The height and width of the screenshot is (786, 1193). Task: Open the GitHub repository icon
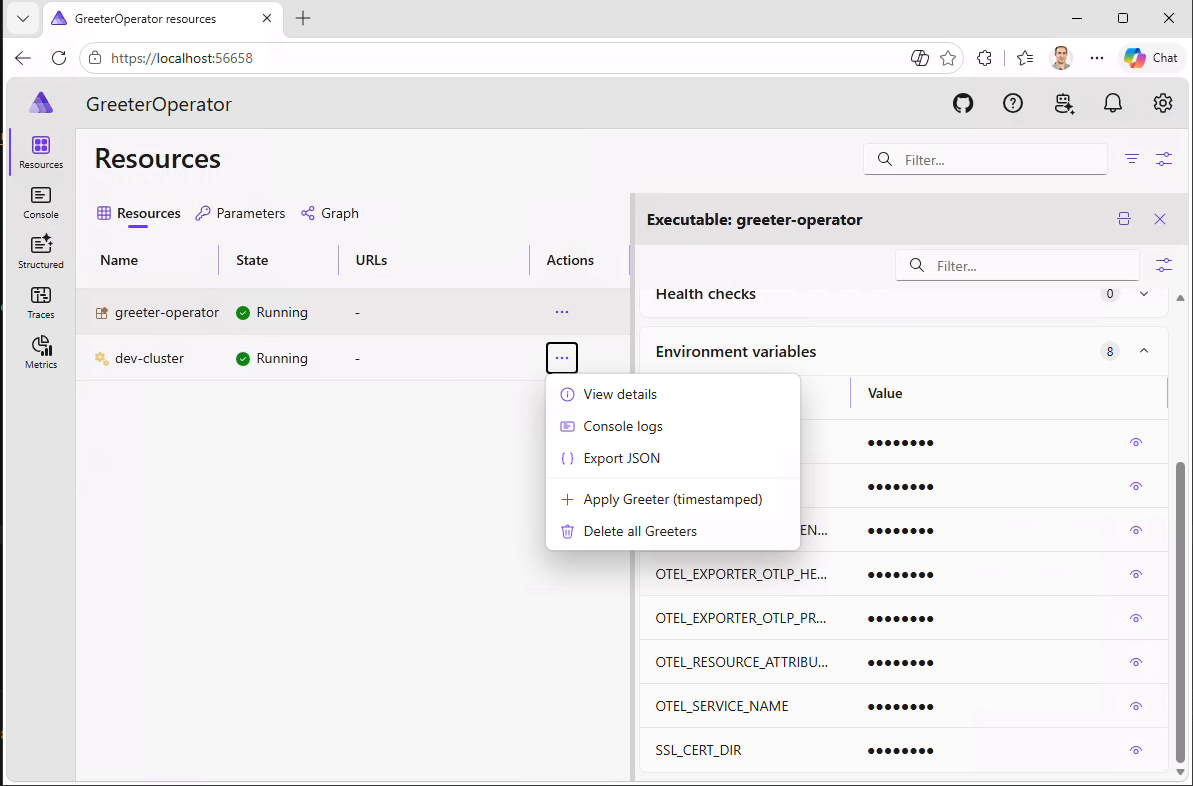pos(963,103)
